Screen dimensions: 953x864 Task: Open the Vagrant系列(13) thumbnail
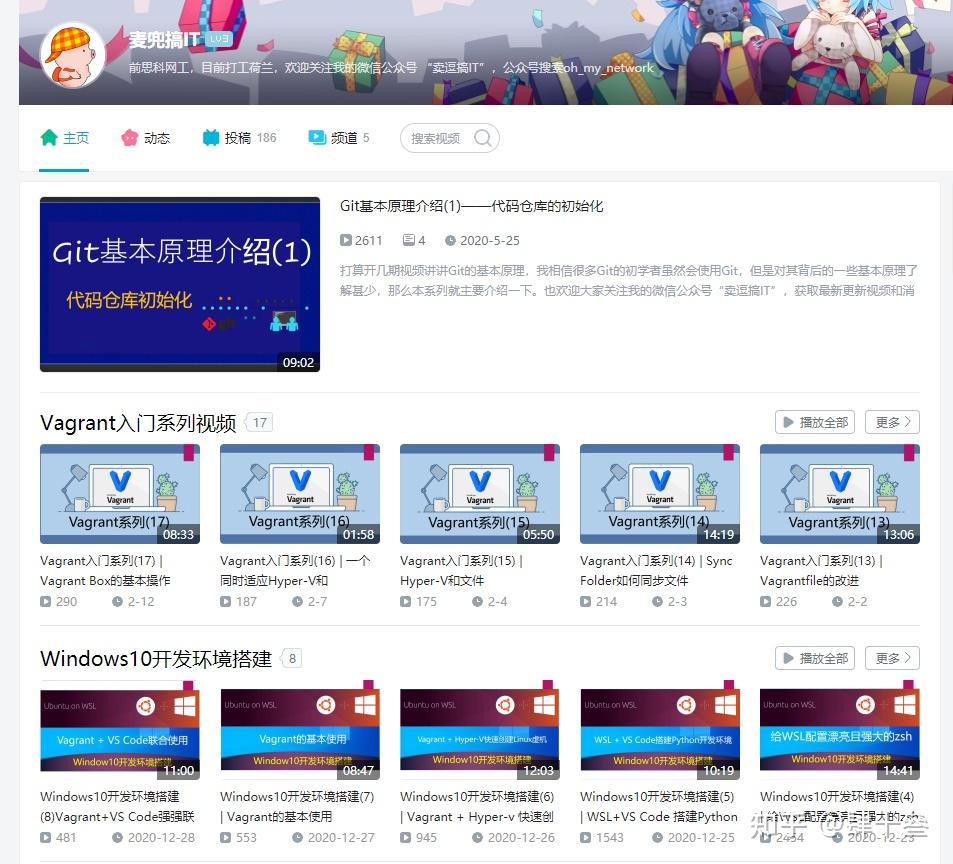pos(839,494)
